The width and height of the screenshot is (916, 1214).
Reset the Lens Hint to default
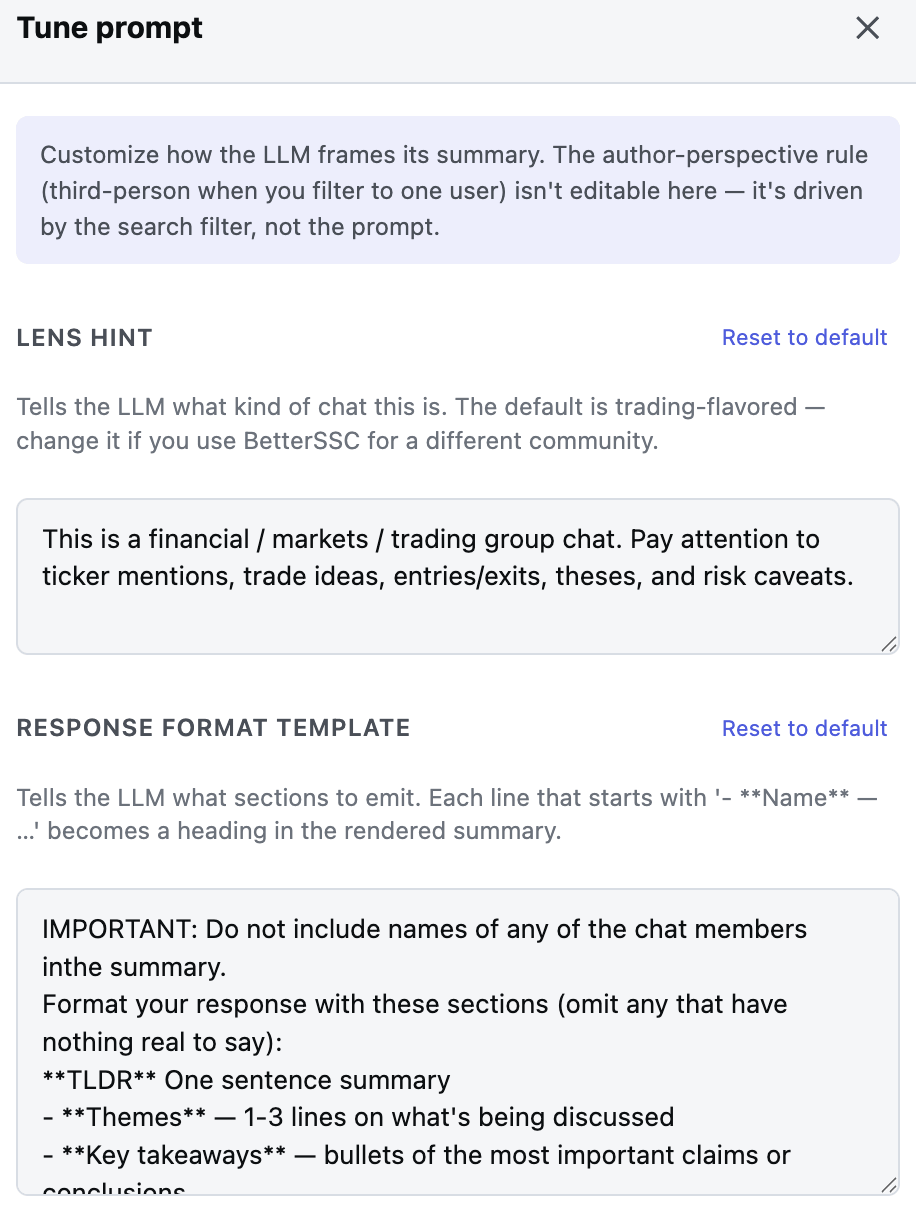point(804,338)
